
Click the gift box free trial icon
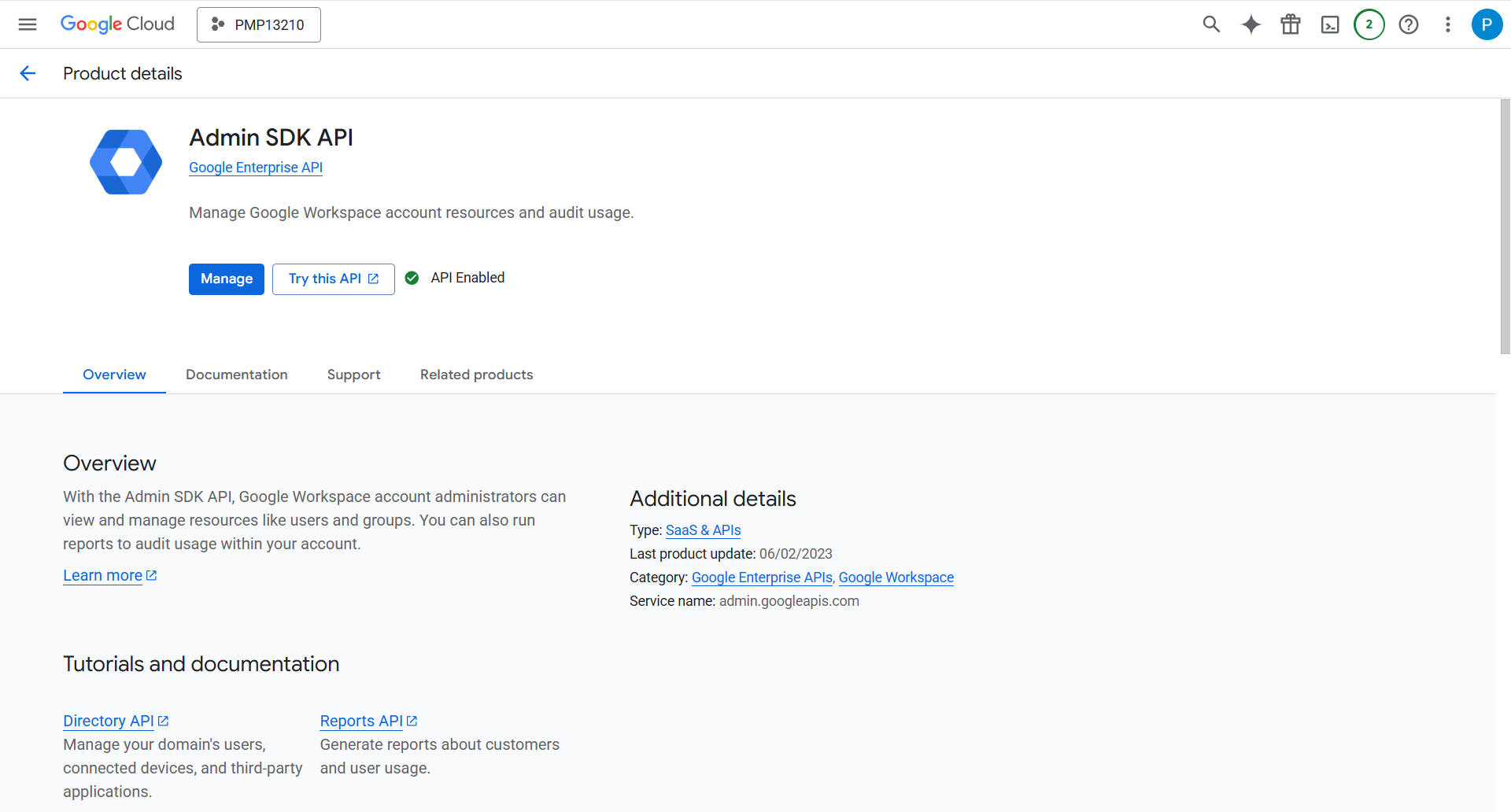pos(1290,24)
